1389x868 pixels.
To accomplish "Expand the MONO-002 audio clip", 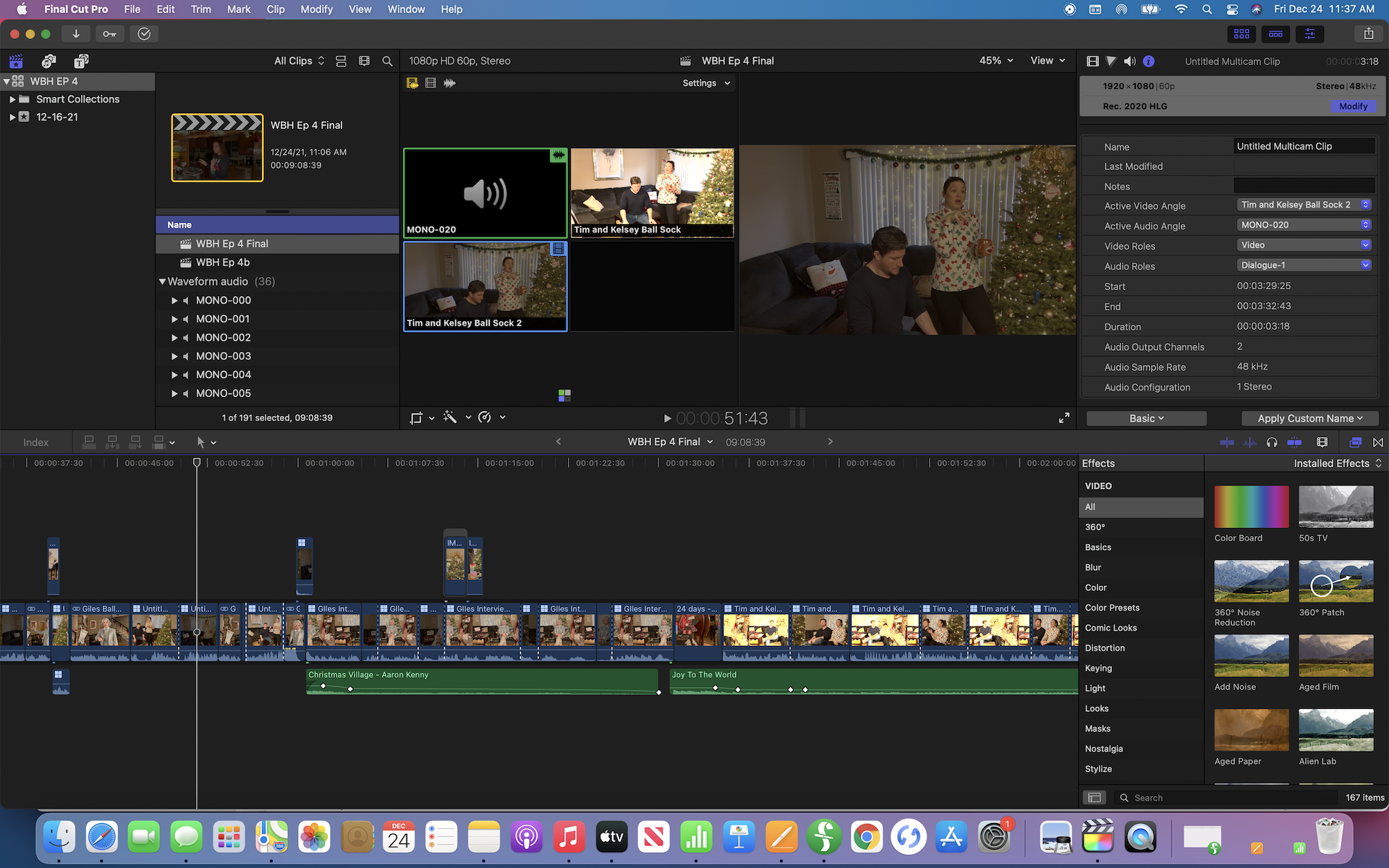I will [x=174, y=338].
